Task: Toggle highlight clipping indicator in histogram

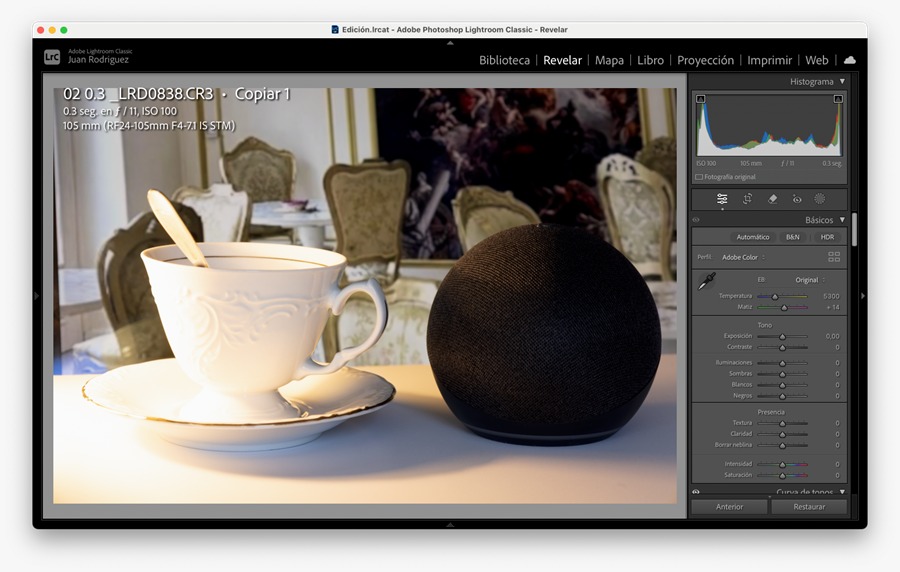Action: click(x=838, y=99)
